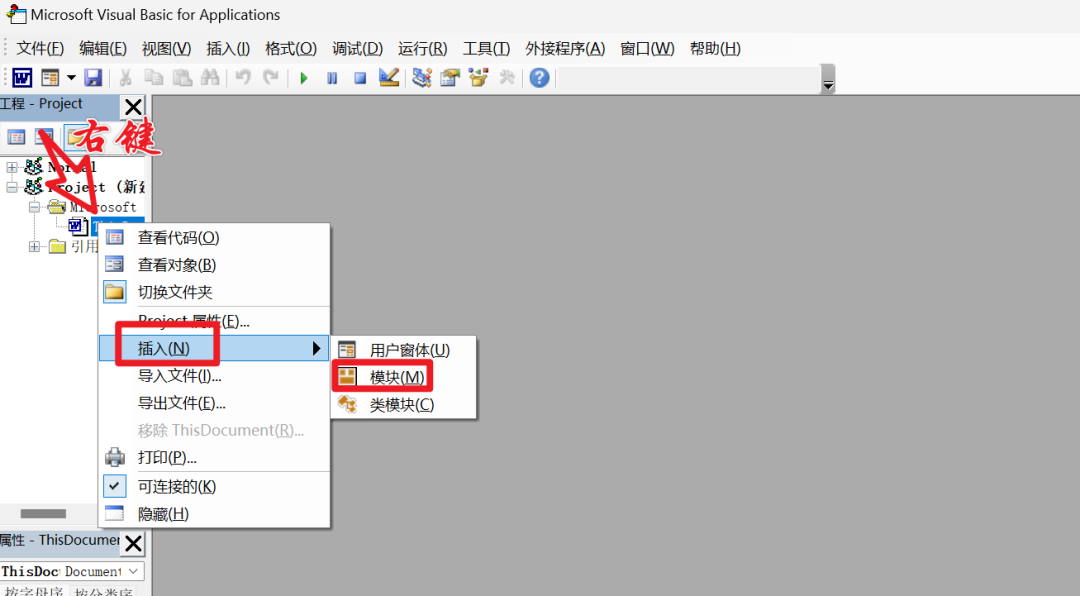1080x596 pixels.
Task: Open the 外接程序(A) menu
Action: pyautogui.click(x=565, y=49)
